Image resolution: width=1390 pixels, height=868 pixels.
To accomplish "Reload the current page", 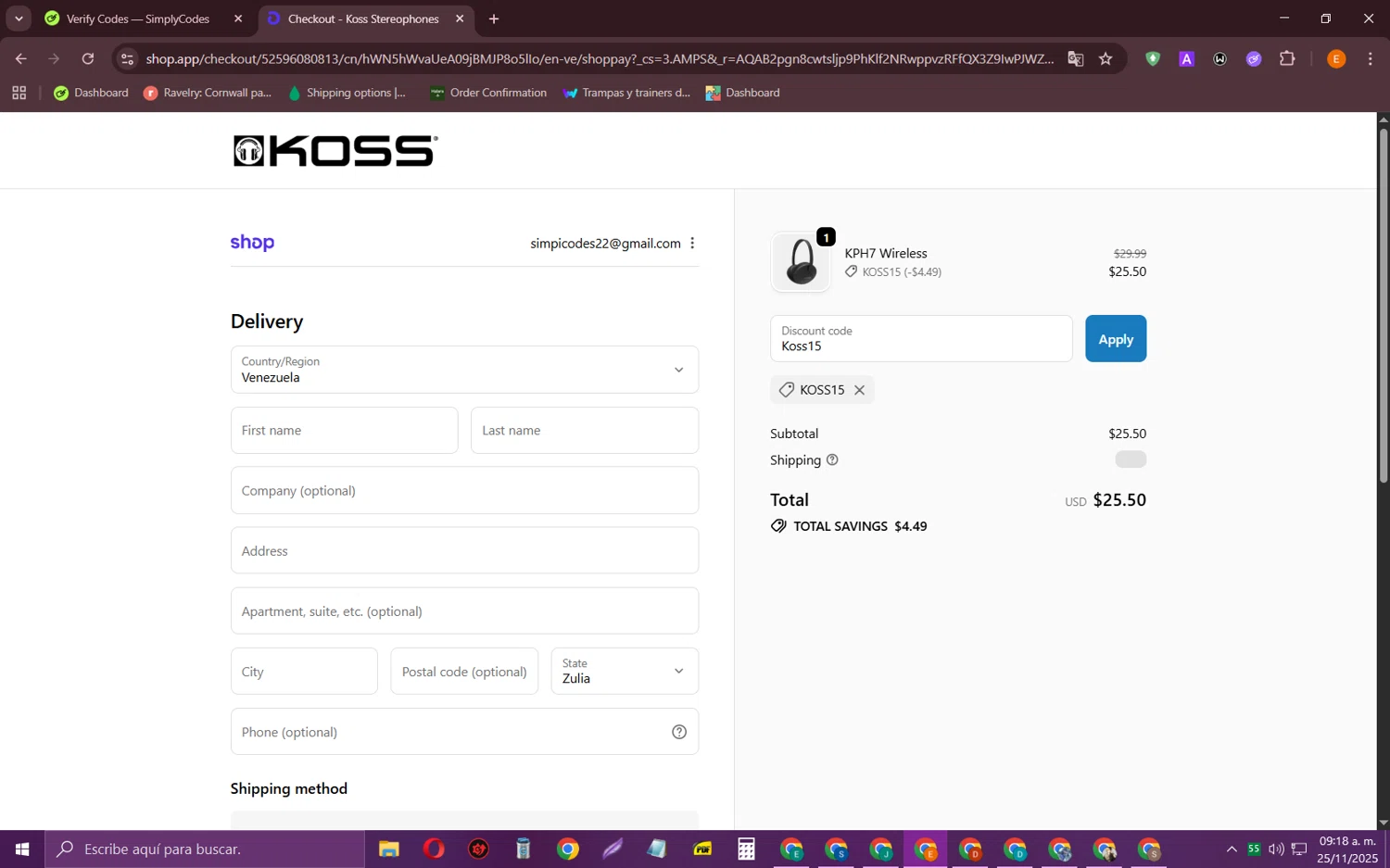I will click(88, 58).
